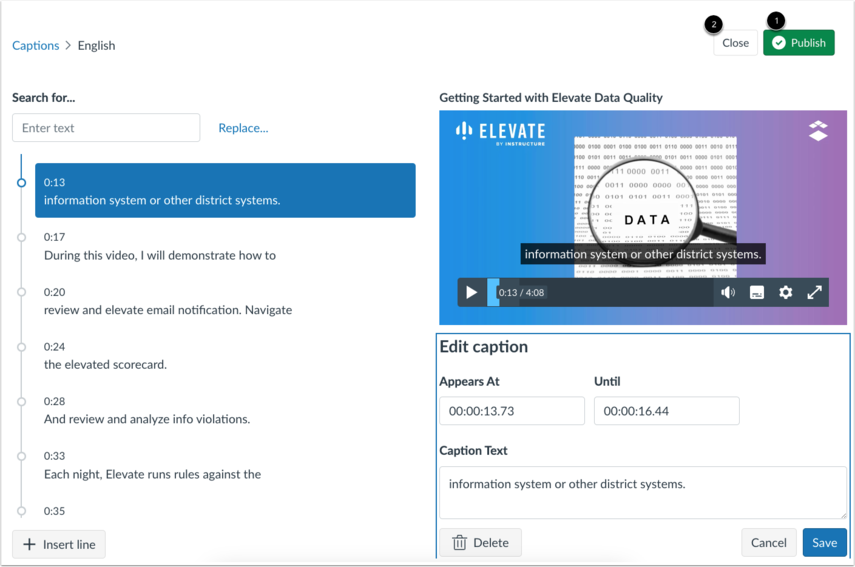The image size is (855, 567).
Task: Toggle the closed captions icon in player
Action: (757, 293)
